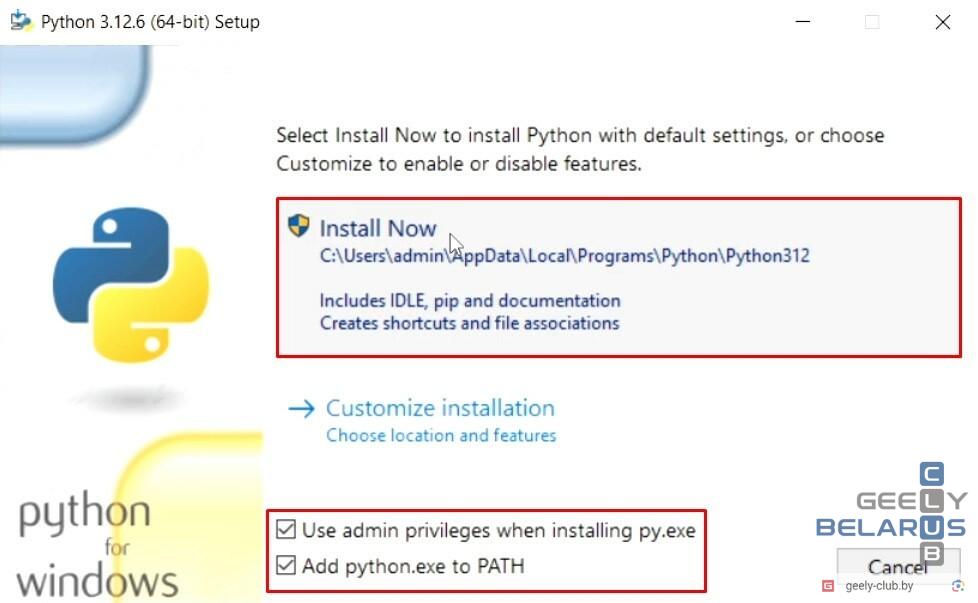Image resolution: width=978 pixels, height=603 pixels.
Task: Start installation with the Install Now heading
Action: click(x=378, y=228)
